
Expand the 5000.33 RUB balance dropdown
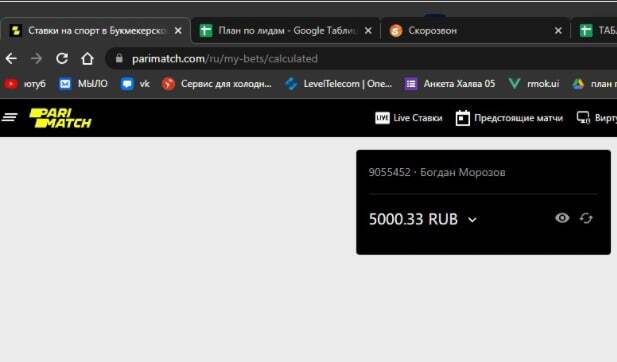tap(473, 220)
